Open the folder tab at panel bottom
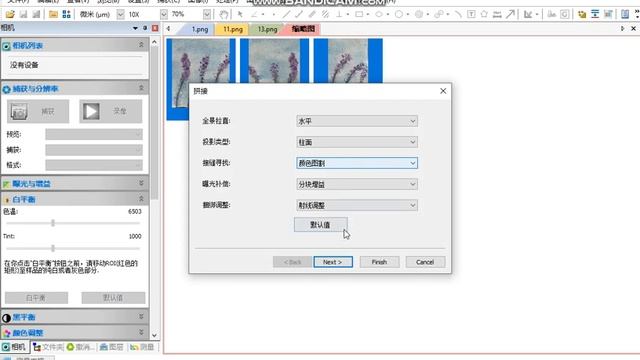The width and height of the screenshot is (640, 360). click(x=48, y=347)
